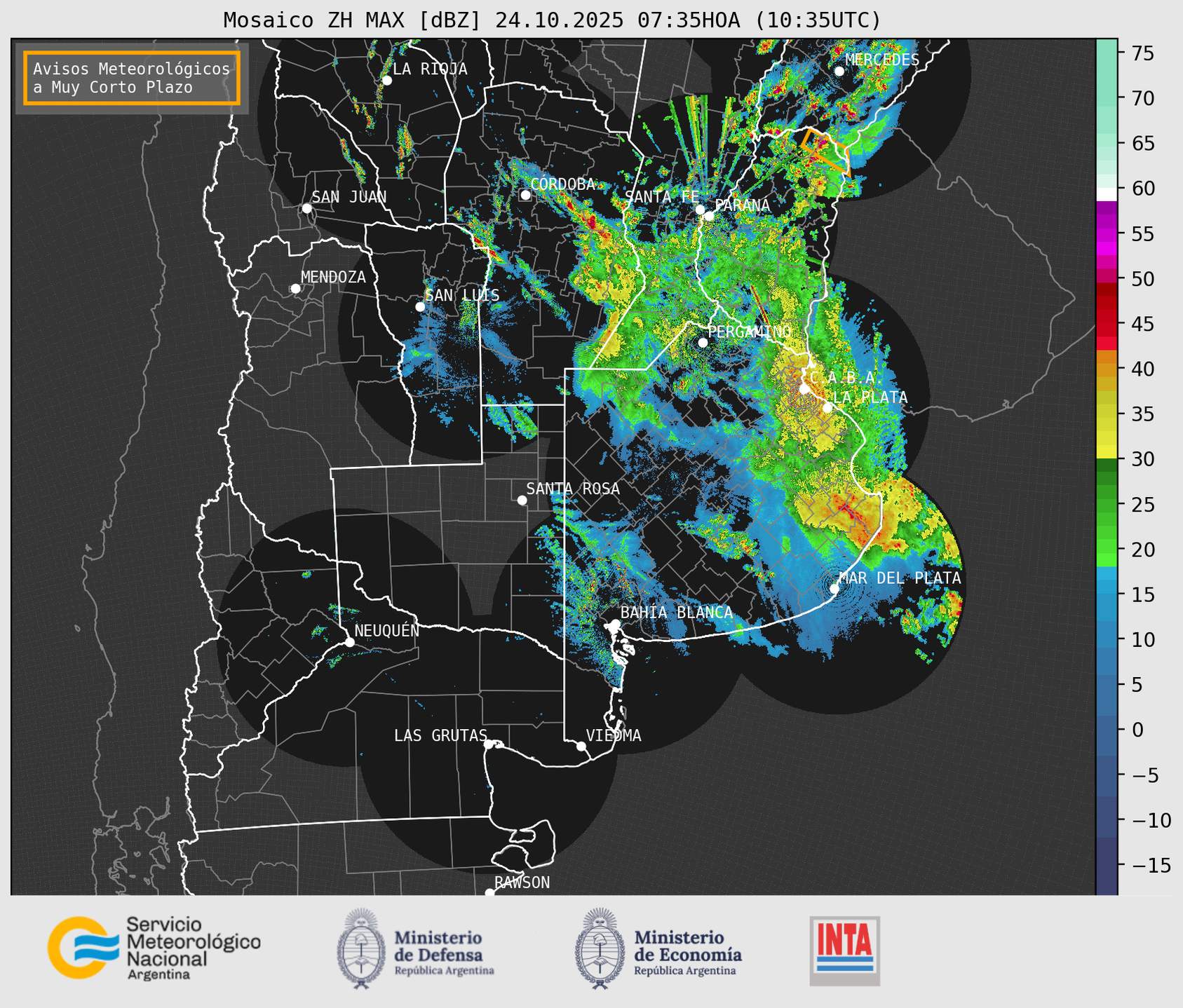Click the CORDOBA label text

pyautogui.click(x=563, y=184)
